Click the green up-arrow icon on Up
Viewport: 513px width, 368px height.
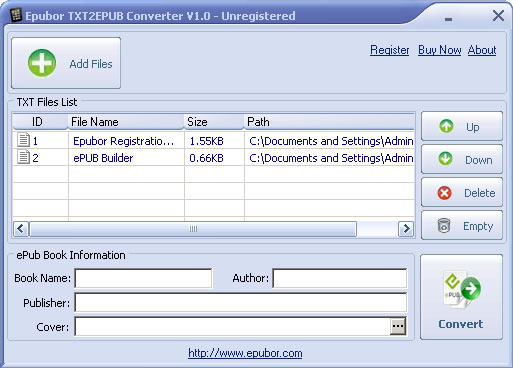tap(446, 126)
